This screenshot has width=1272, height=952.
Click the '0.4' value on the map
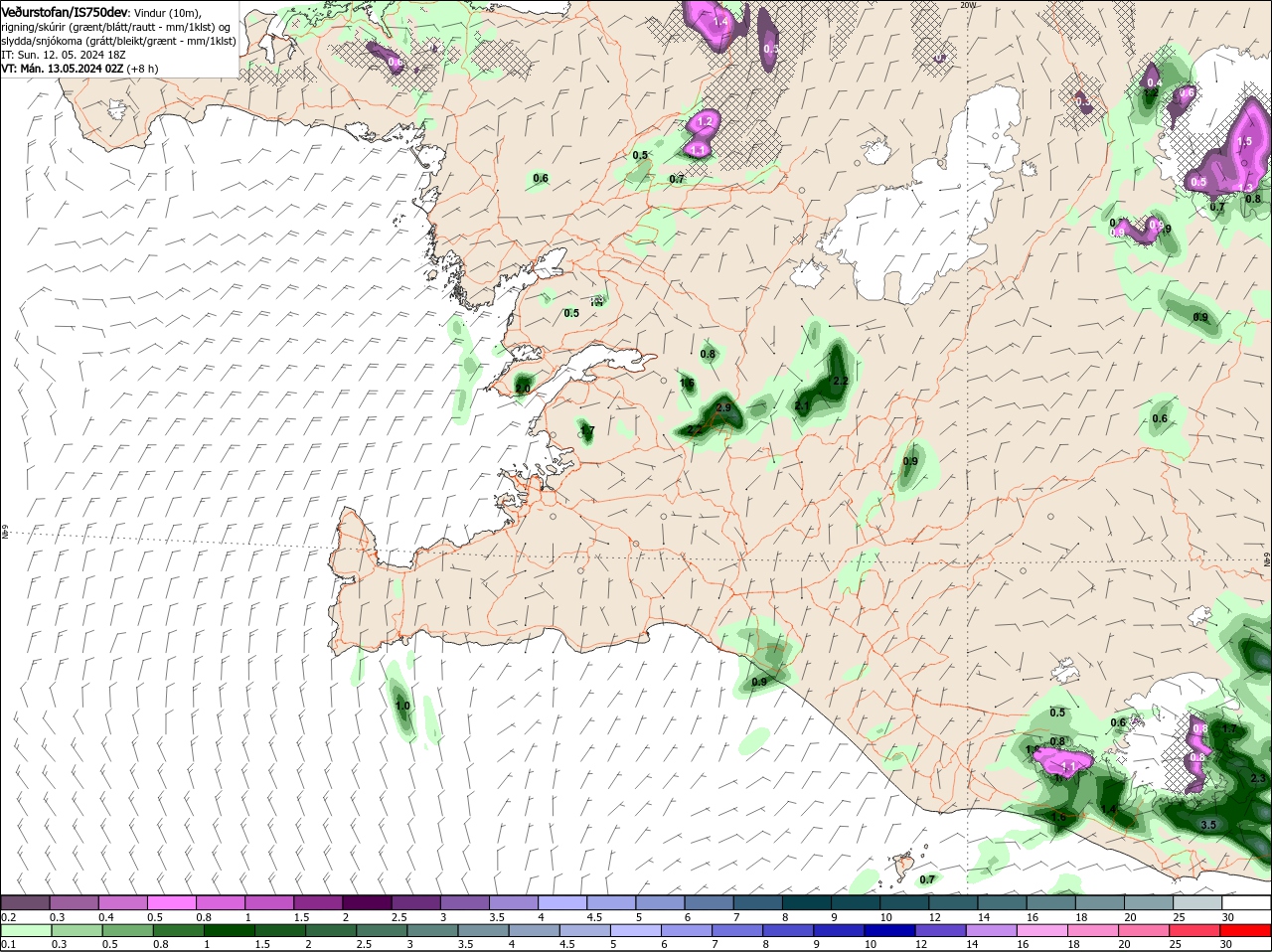1154,82
